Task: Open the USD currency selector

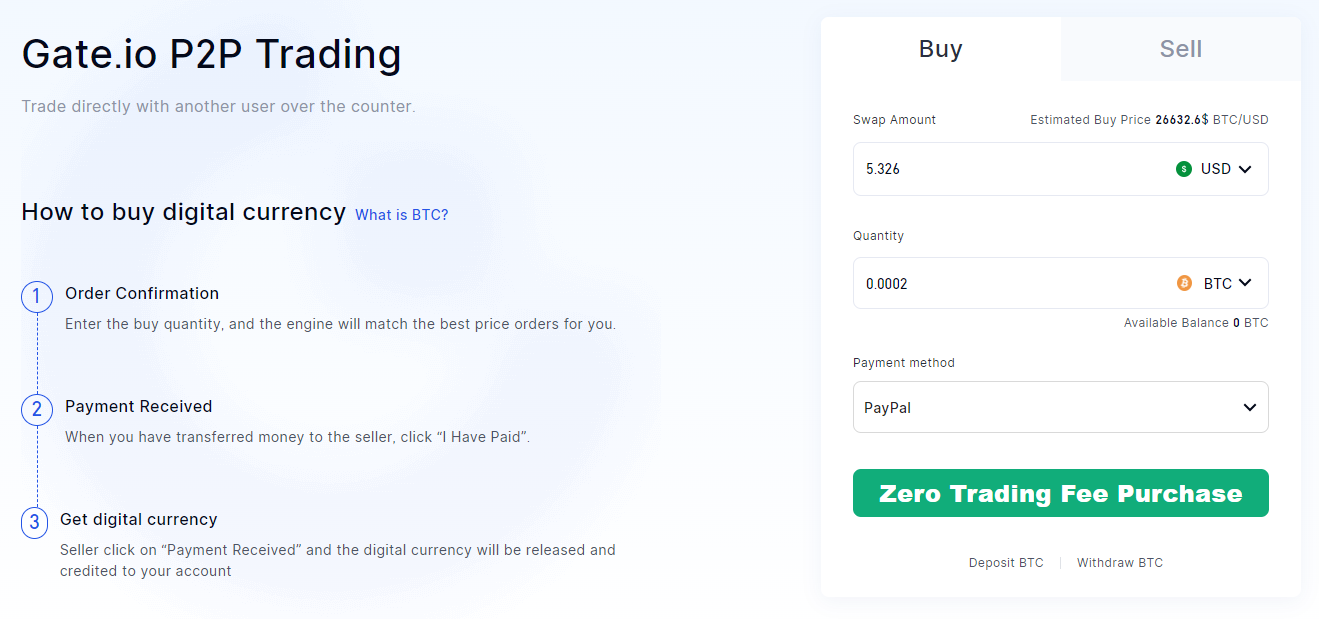Action: tap(1228, 169)
